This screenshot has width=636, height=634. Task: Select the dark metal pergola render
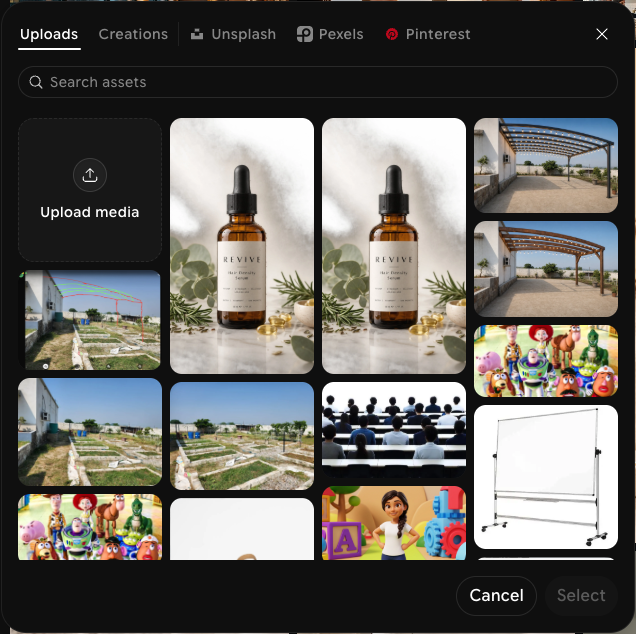click(546, 165)
